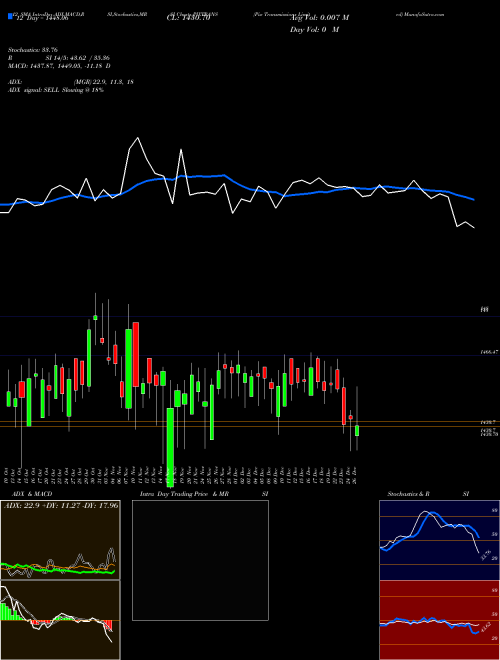Screen dimensions: 500x660
Task: Open the MACD histogram mini chart
Action: 60,620
